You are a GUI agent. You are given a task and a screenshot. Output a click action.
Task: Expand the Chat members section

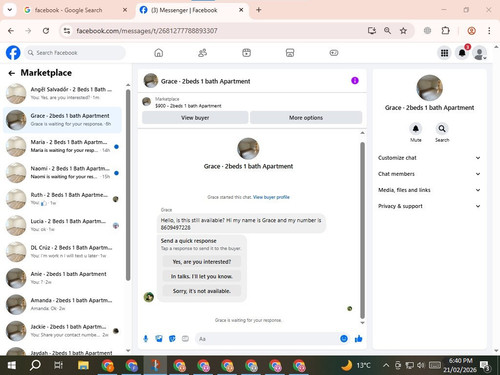click(429, 174)
